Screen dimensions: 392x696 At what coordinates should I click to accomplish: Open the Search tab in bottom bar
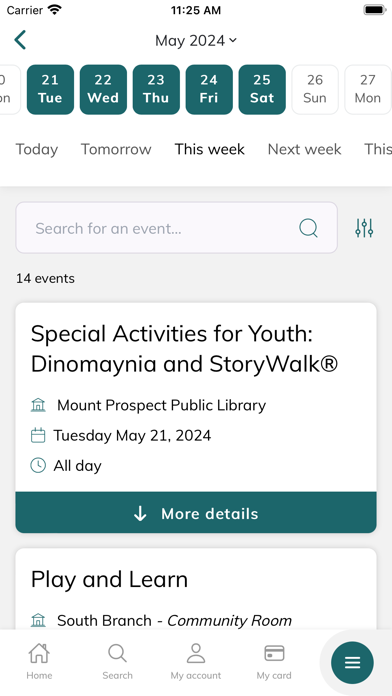[x=117, y=661]
